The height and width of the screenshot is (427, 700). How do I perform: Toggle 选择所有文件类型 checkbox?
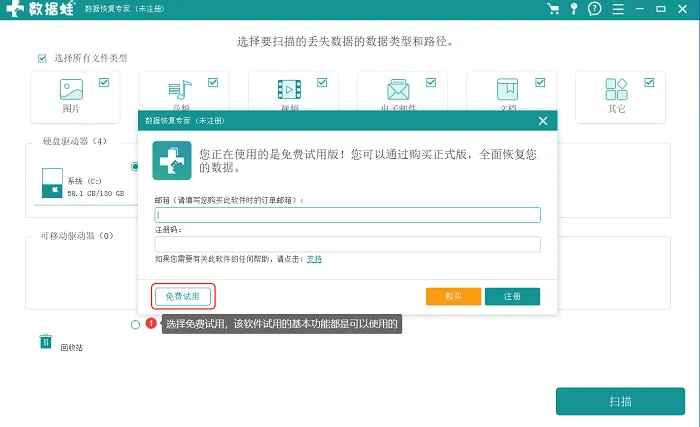click(42, 59)
